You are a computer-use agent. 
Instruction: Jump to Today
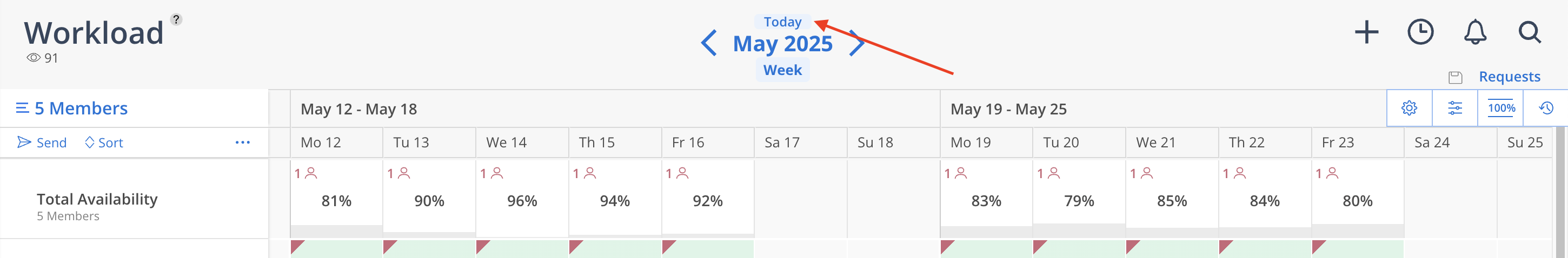click(782, 22)
